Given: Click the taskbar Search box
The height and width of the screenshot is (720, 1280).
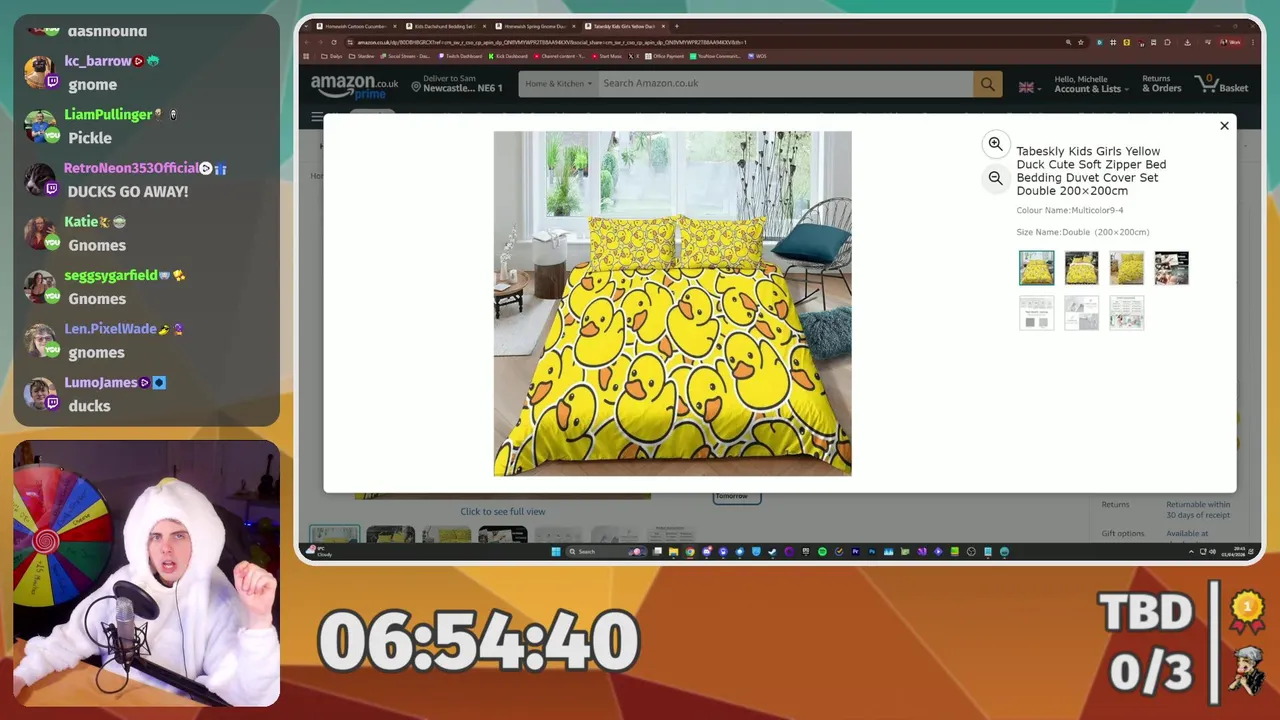Looking at the screenshot, I should pyautogui.click(x=607, y=551).
